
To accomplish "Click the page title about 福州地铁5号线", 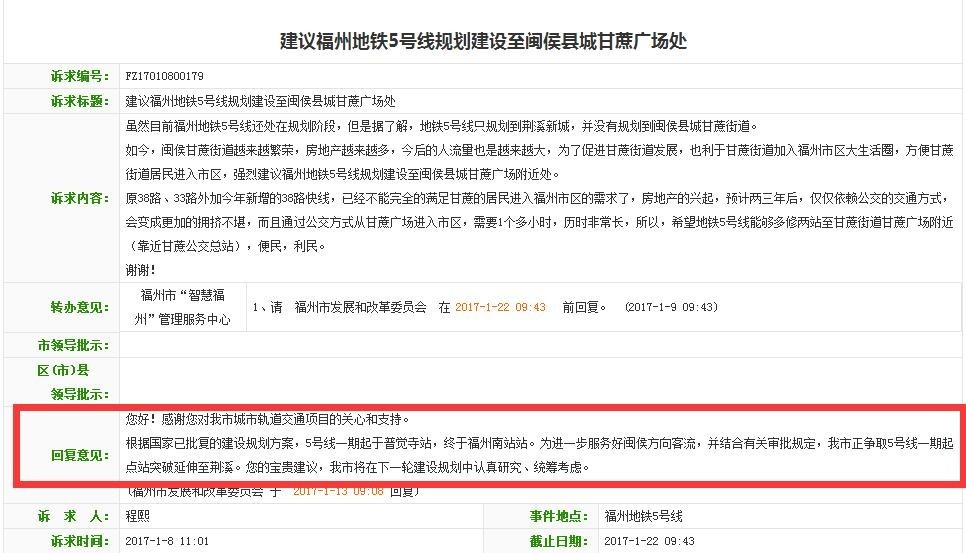I will point(483,41).
